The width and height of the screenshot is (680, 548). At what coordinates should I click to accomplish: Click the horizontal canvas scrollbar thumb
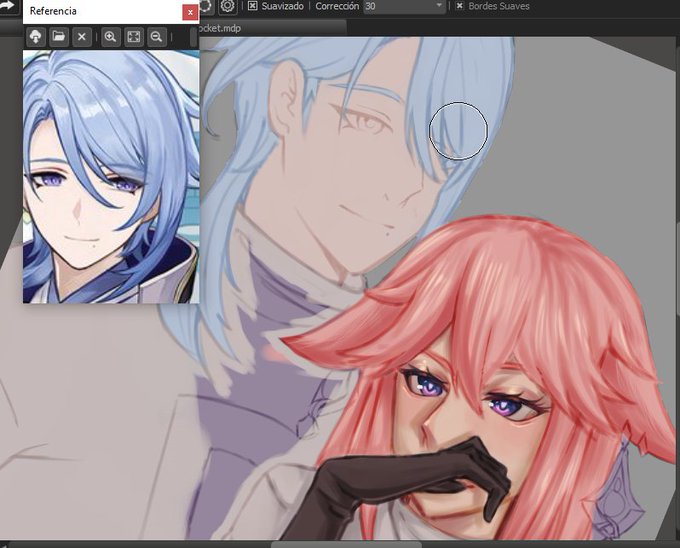(346, 545)
